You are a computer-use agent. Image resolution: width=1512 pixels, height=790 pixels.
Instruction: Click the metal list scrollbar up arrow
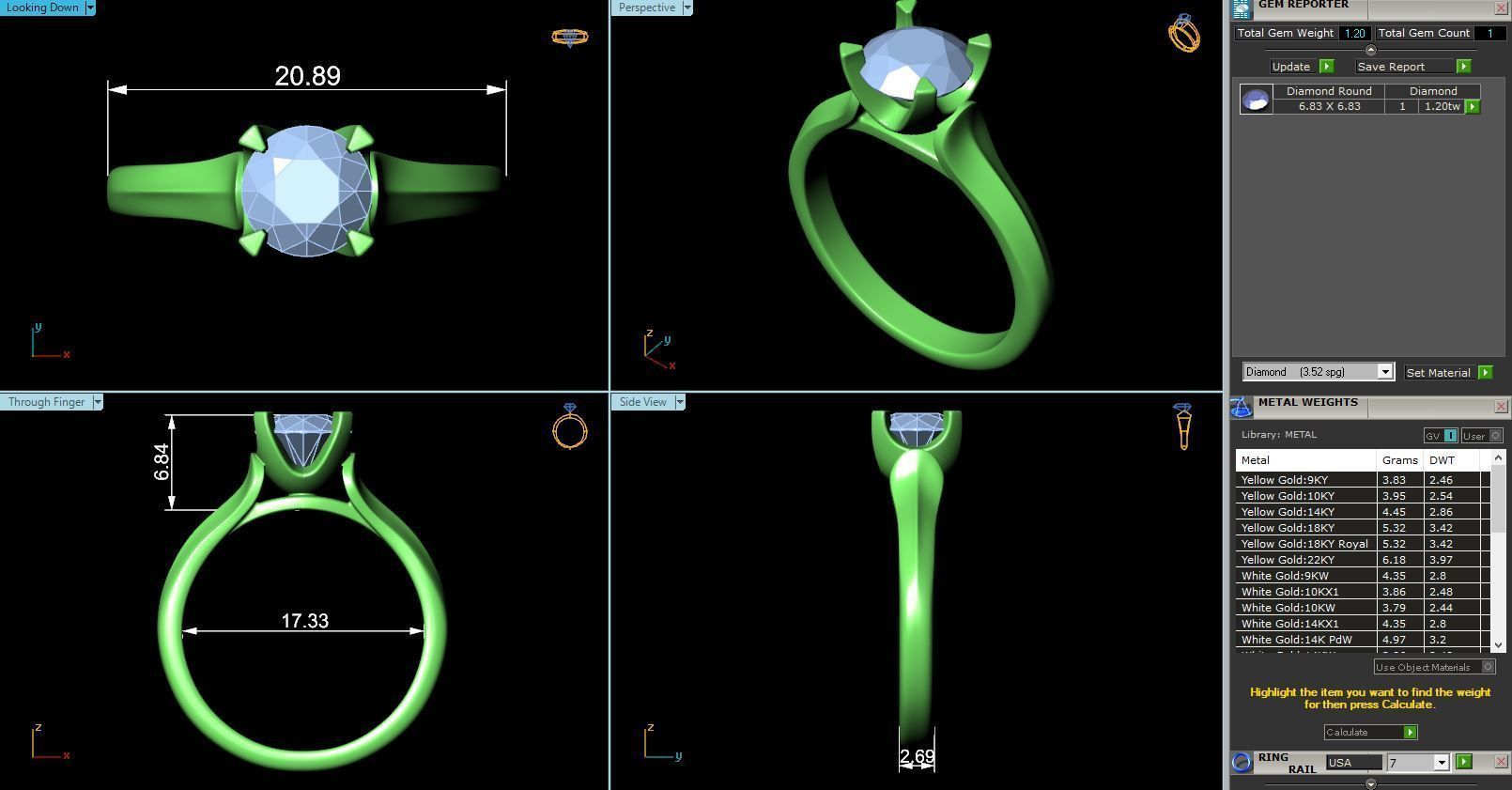point(1498,457)
